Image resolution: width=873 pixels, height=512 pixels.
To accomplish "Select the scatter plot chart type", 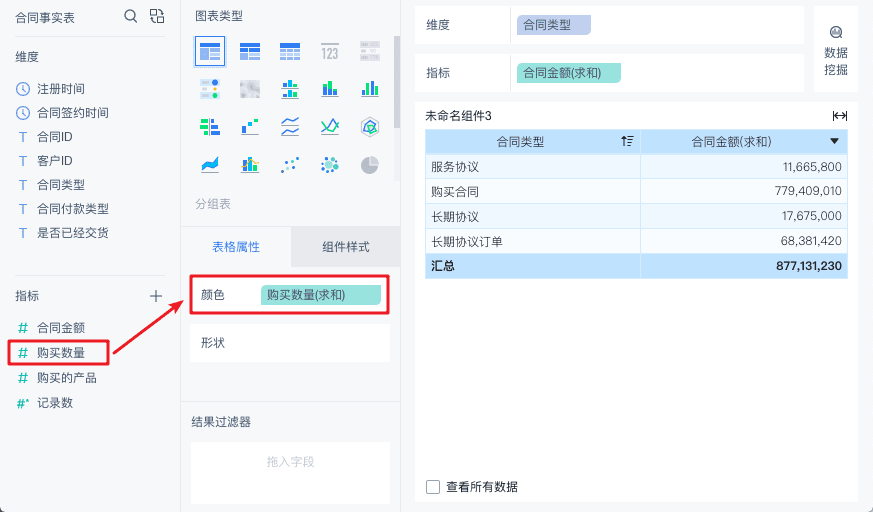I will coord(290,165).
